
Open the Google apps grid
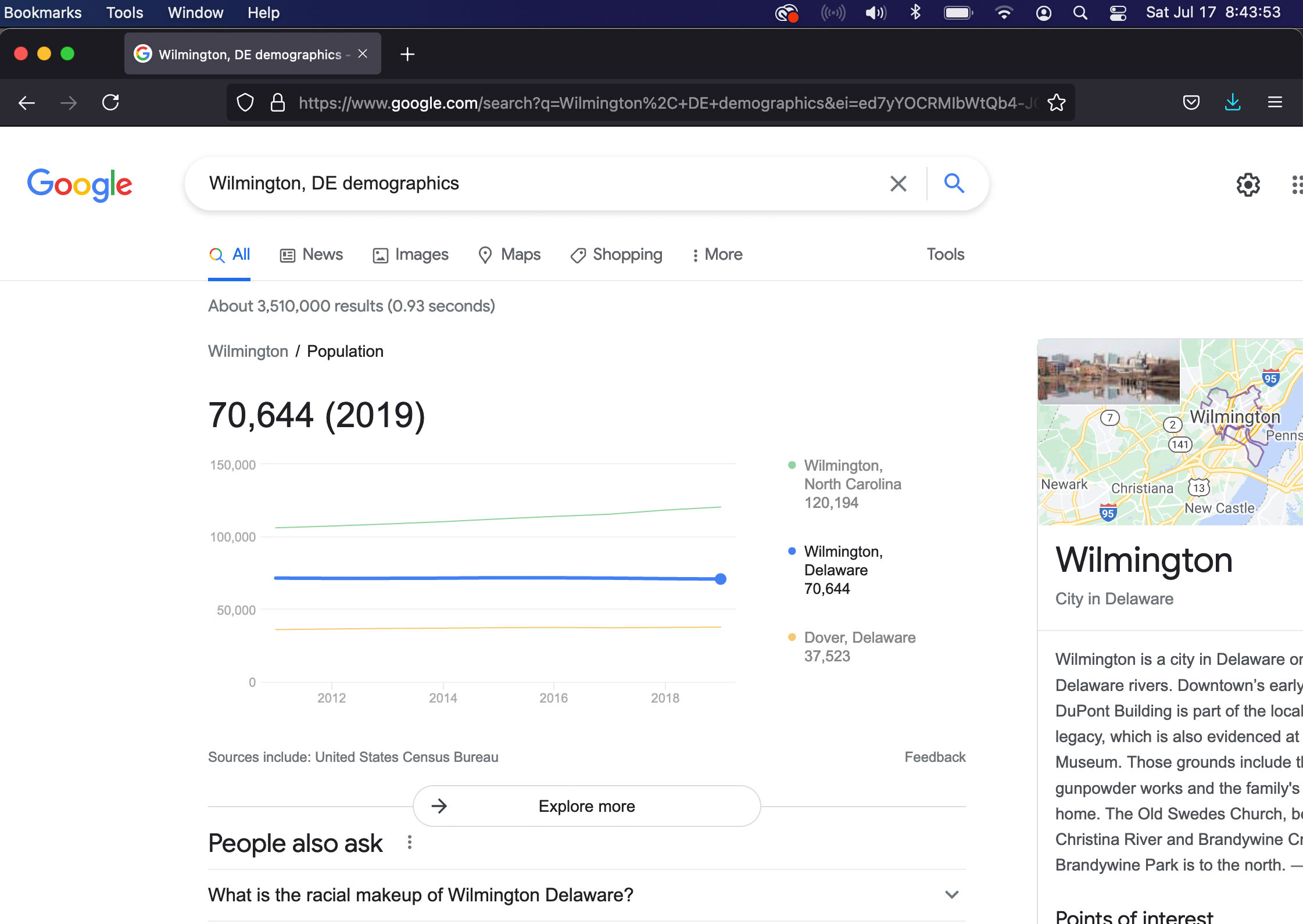click(x=1297, y=185)
